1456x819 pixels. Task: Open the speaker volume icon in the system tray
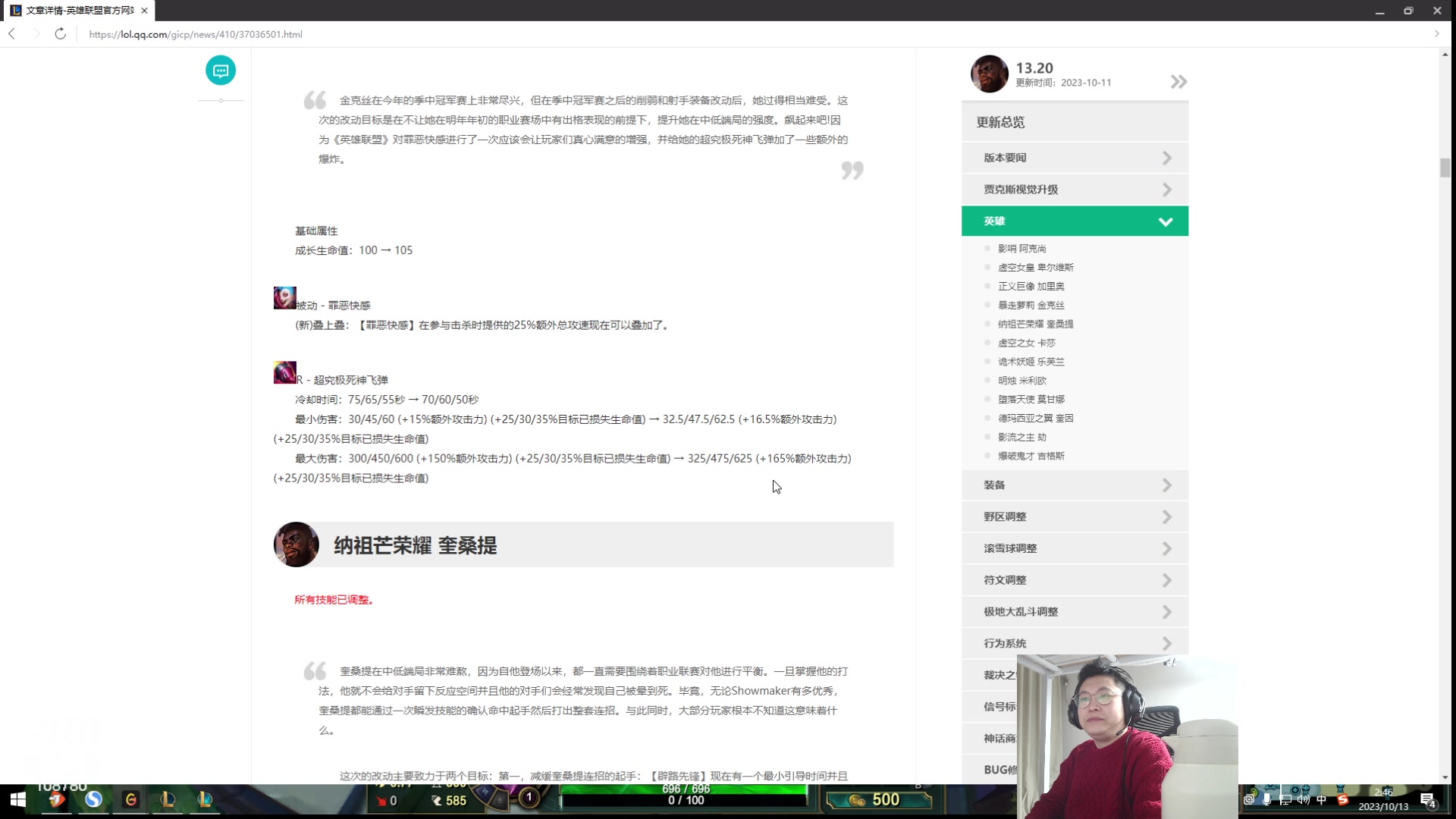[1303, 799]
